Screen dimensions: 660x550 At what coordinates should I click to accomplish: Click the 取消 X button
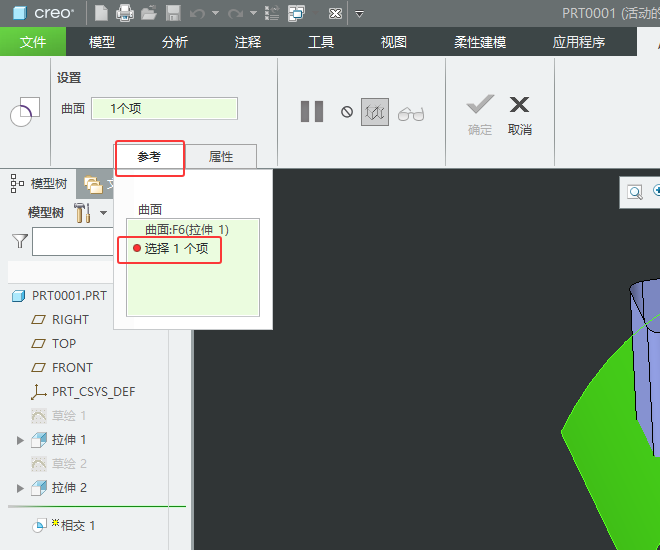click(x=519, y=115)
